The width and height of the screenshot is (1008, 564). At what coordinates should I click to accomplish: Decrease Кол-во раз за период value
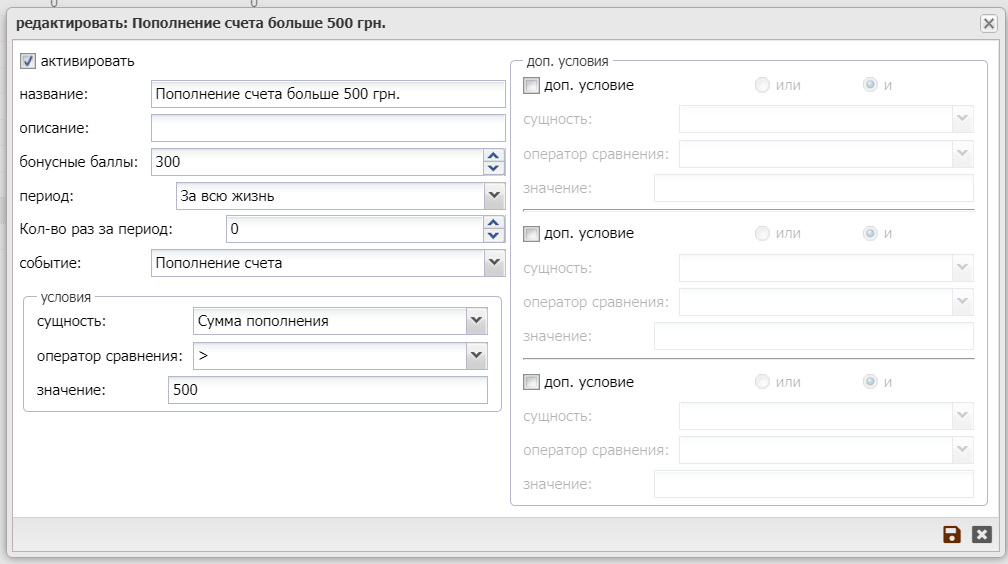tap(493, 236)
